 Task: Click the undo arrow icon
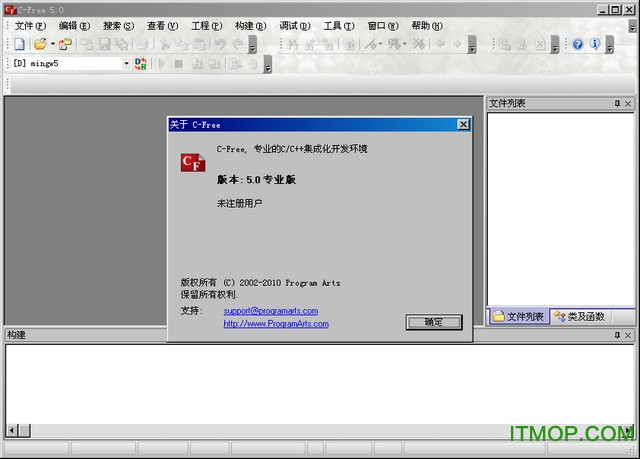click(x=220, y=44)
